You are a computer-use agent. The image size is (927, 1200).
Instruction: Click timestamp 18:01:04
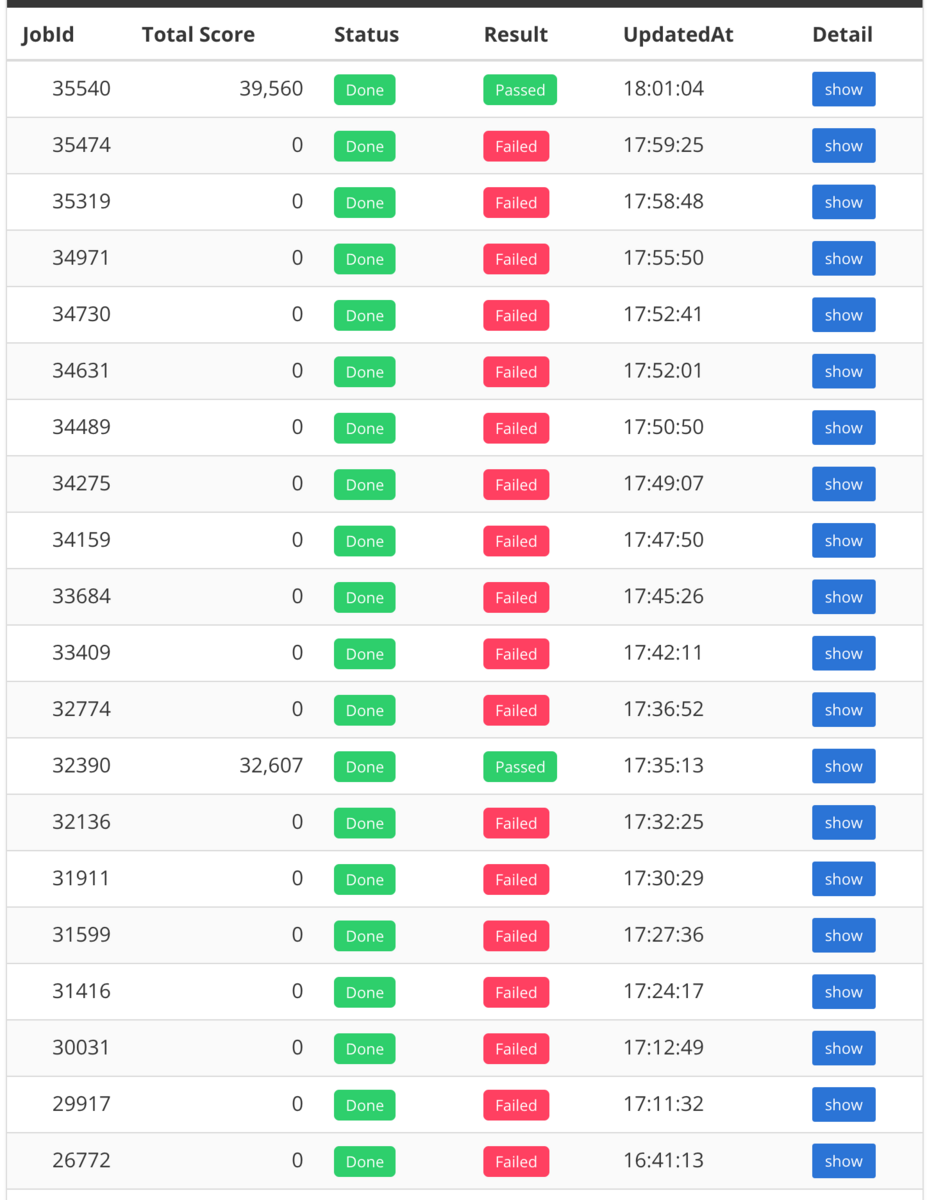(663, 89)
